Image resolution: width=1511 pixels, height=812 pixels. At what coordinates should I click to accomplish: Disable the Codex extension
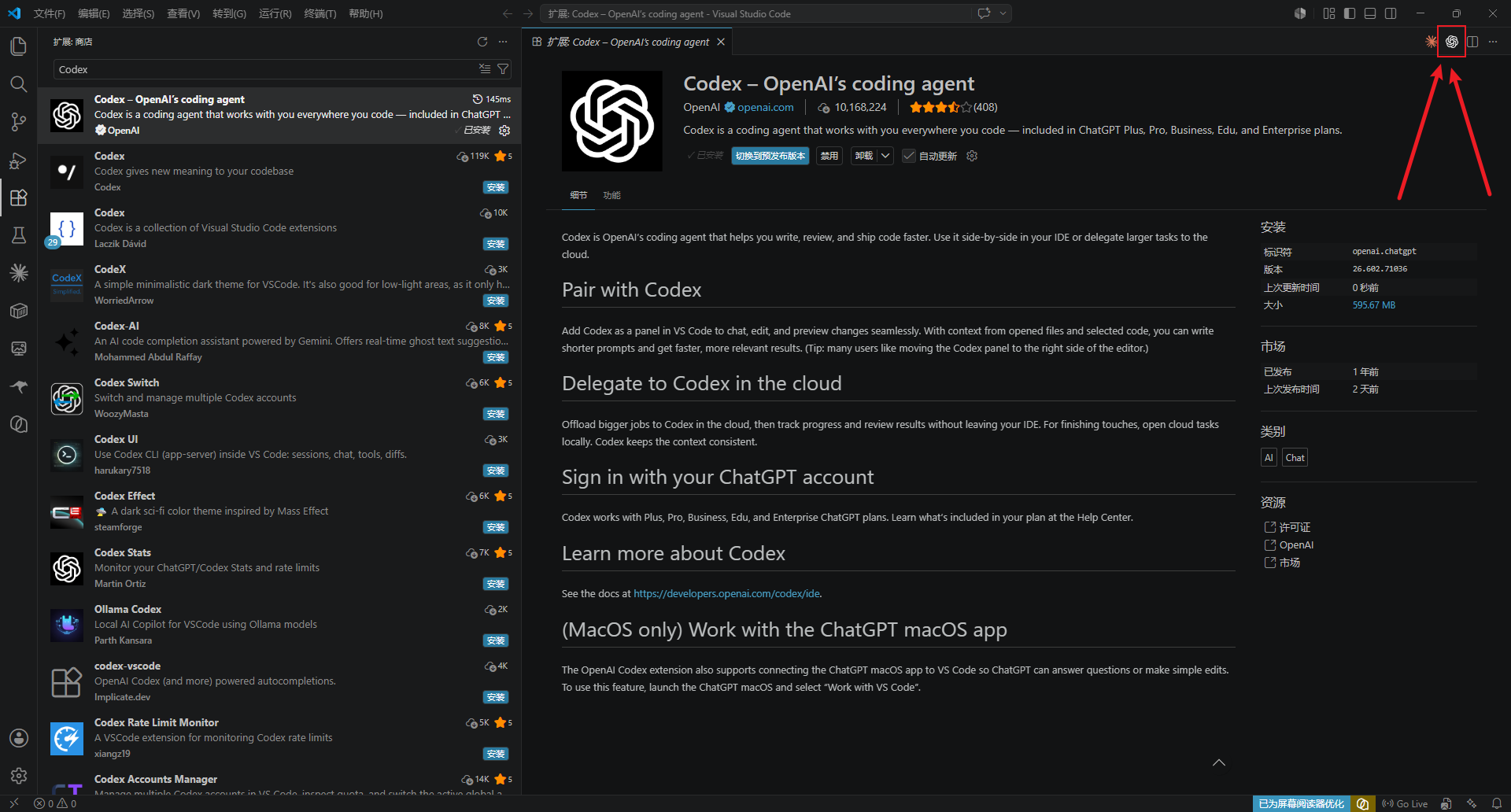[x=829, y=156]
